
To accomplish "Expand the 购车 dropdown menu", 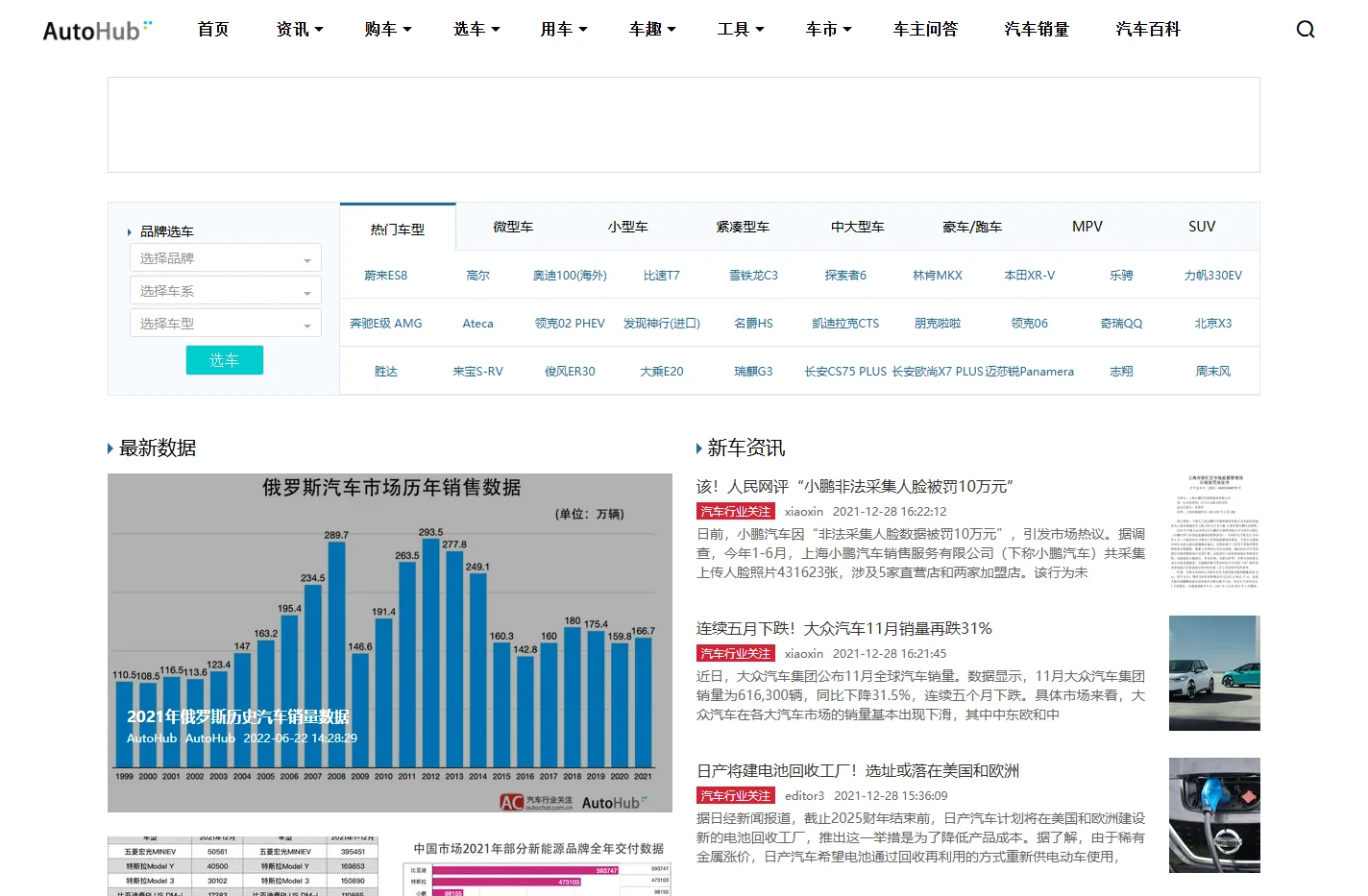I will coord(388,30).
